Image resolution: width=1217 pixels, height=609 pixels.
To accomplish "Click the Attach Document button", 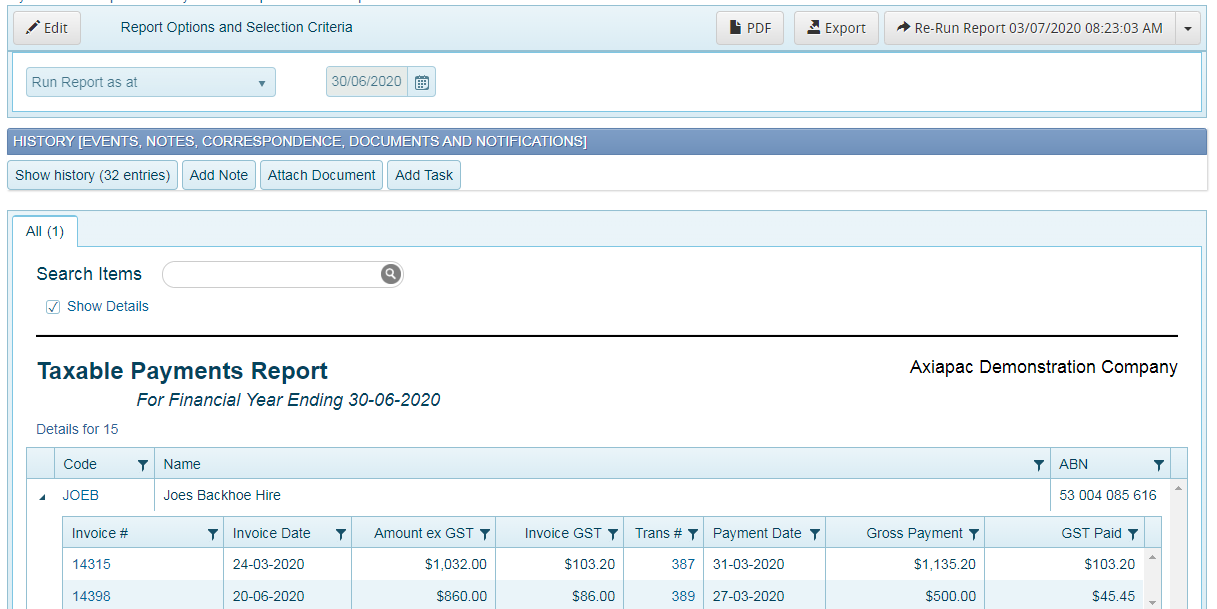I will (321, 175).
